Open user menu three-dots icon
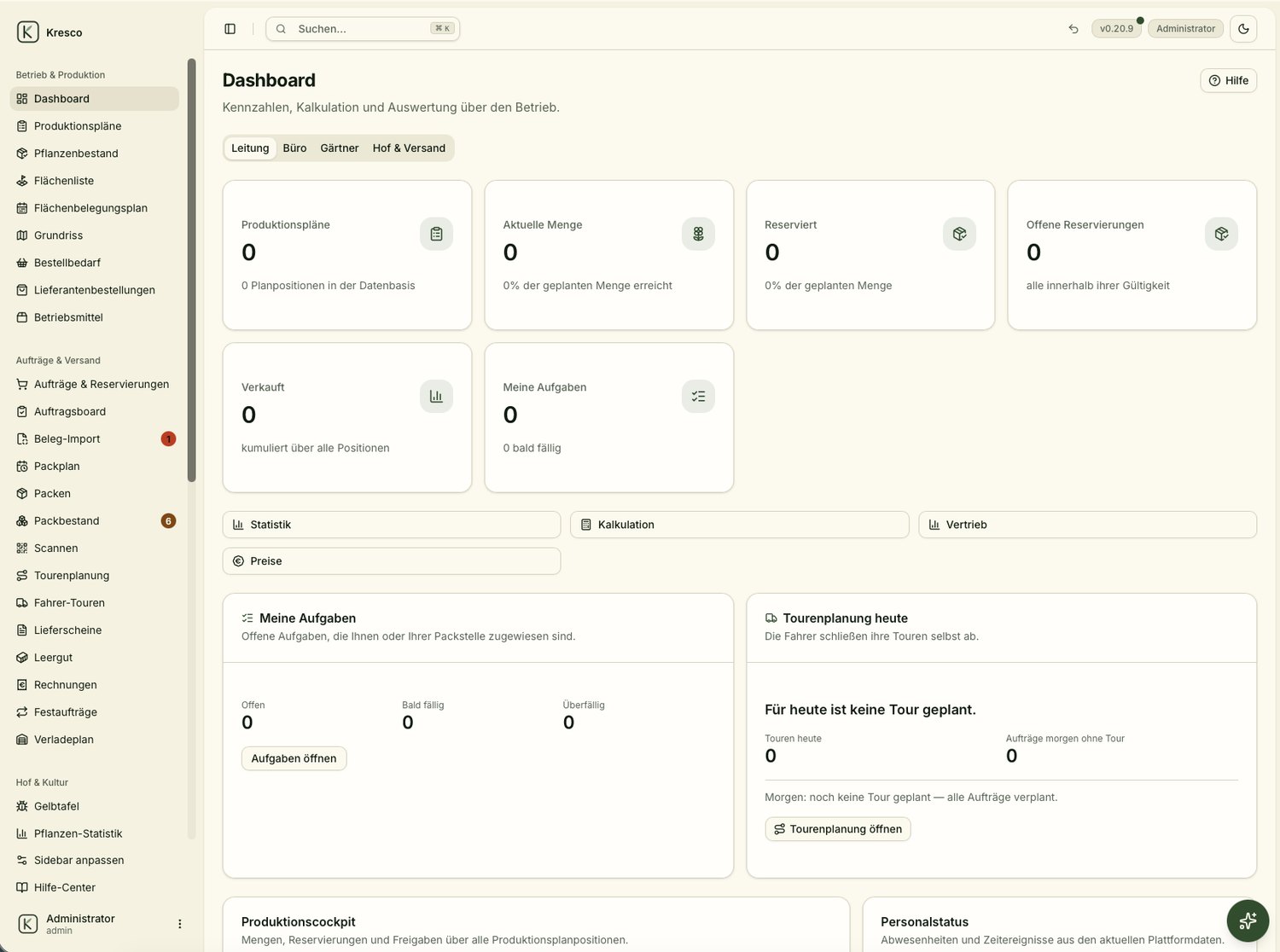 (179, 924)
